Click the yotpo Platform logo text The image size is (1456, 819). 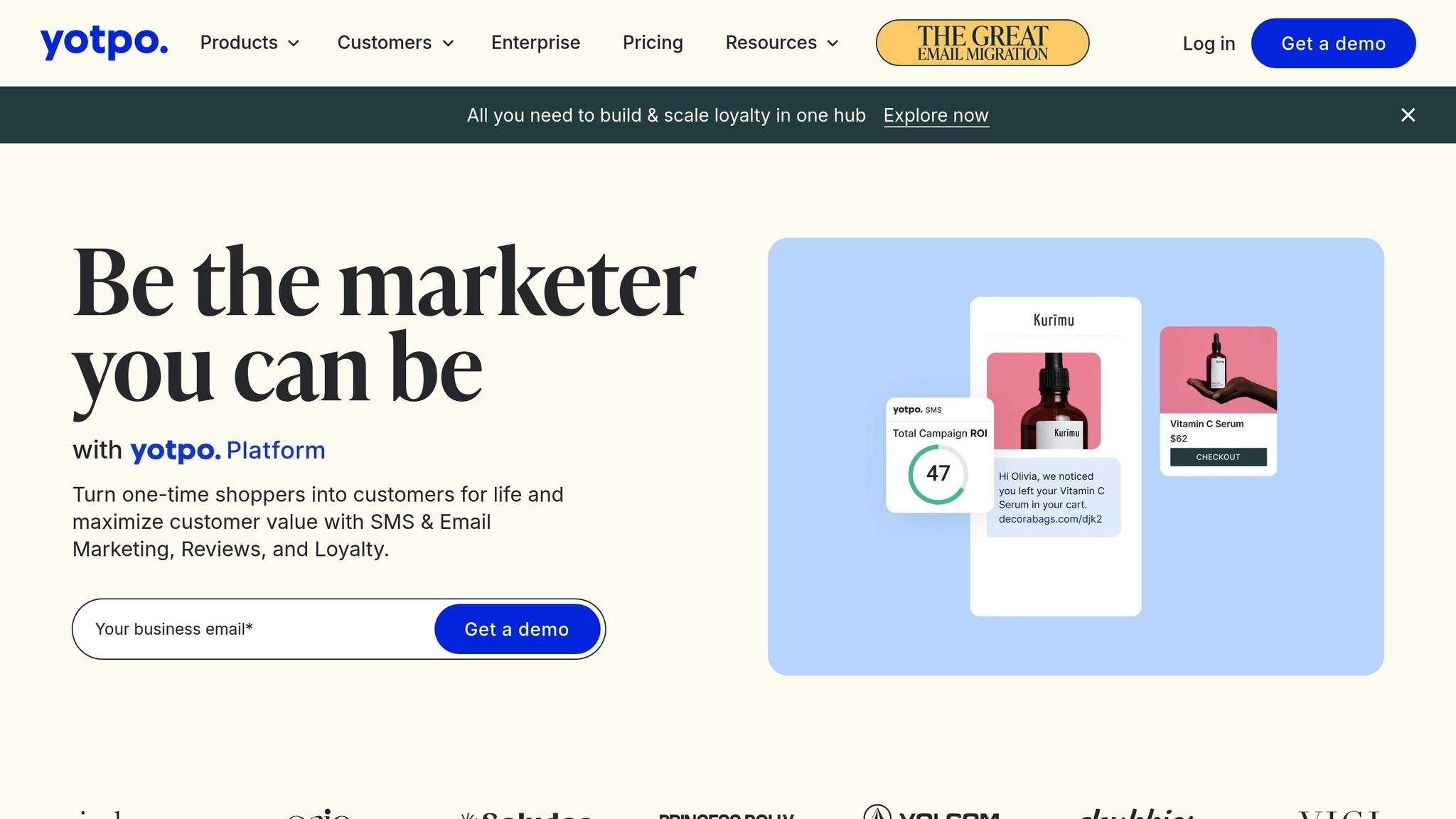click(227, 450)
